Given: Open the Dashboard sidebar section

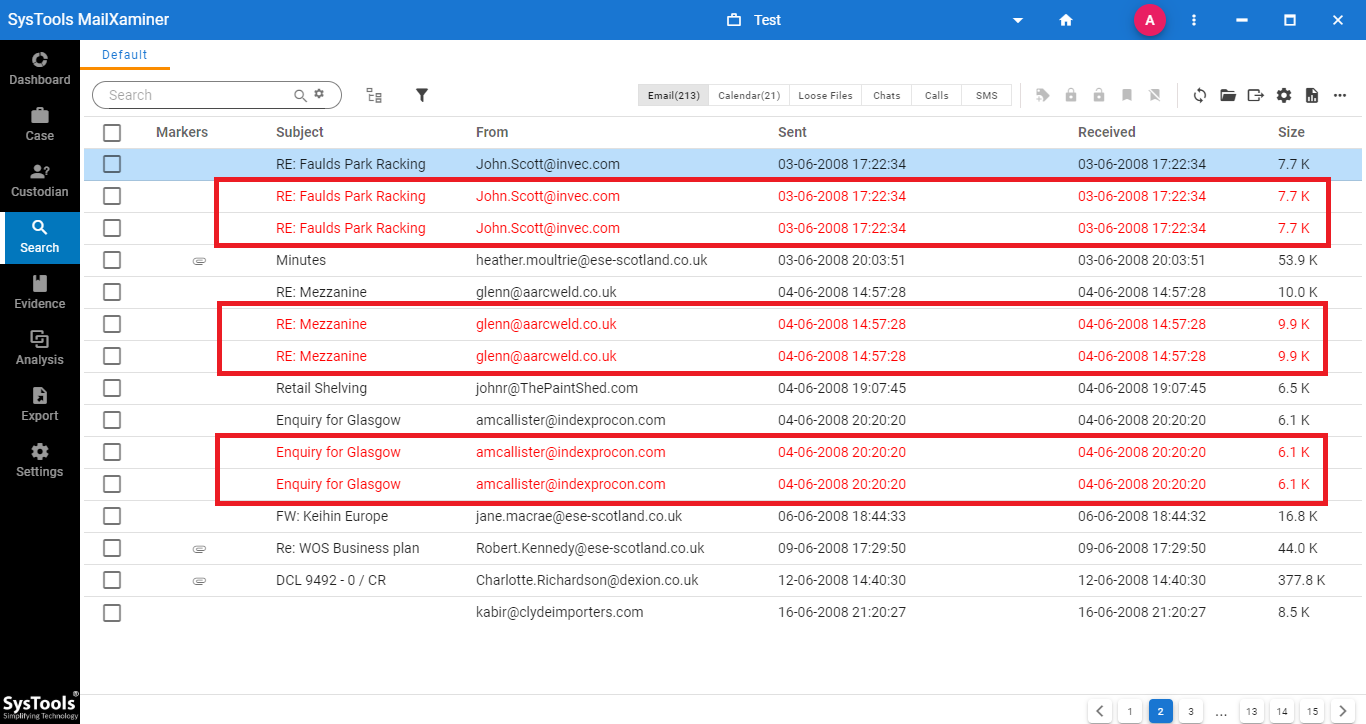Looking at the screenshot, I should point(40,69).
